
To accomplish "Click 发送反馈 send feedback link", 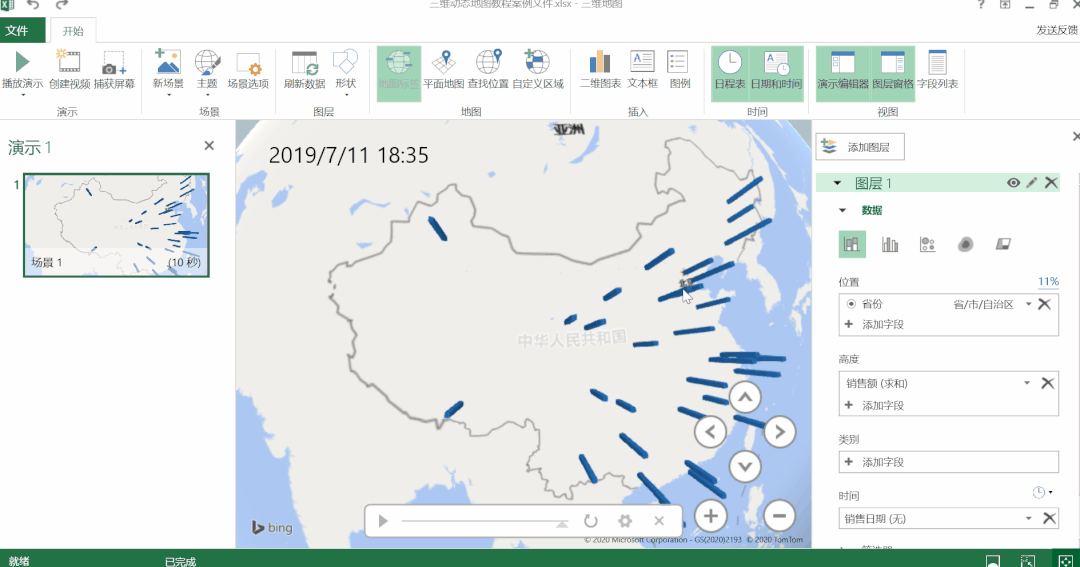I will [x=1057, y=30].
